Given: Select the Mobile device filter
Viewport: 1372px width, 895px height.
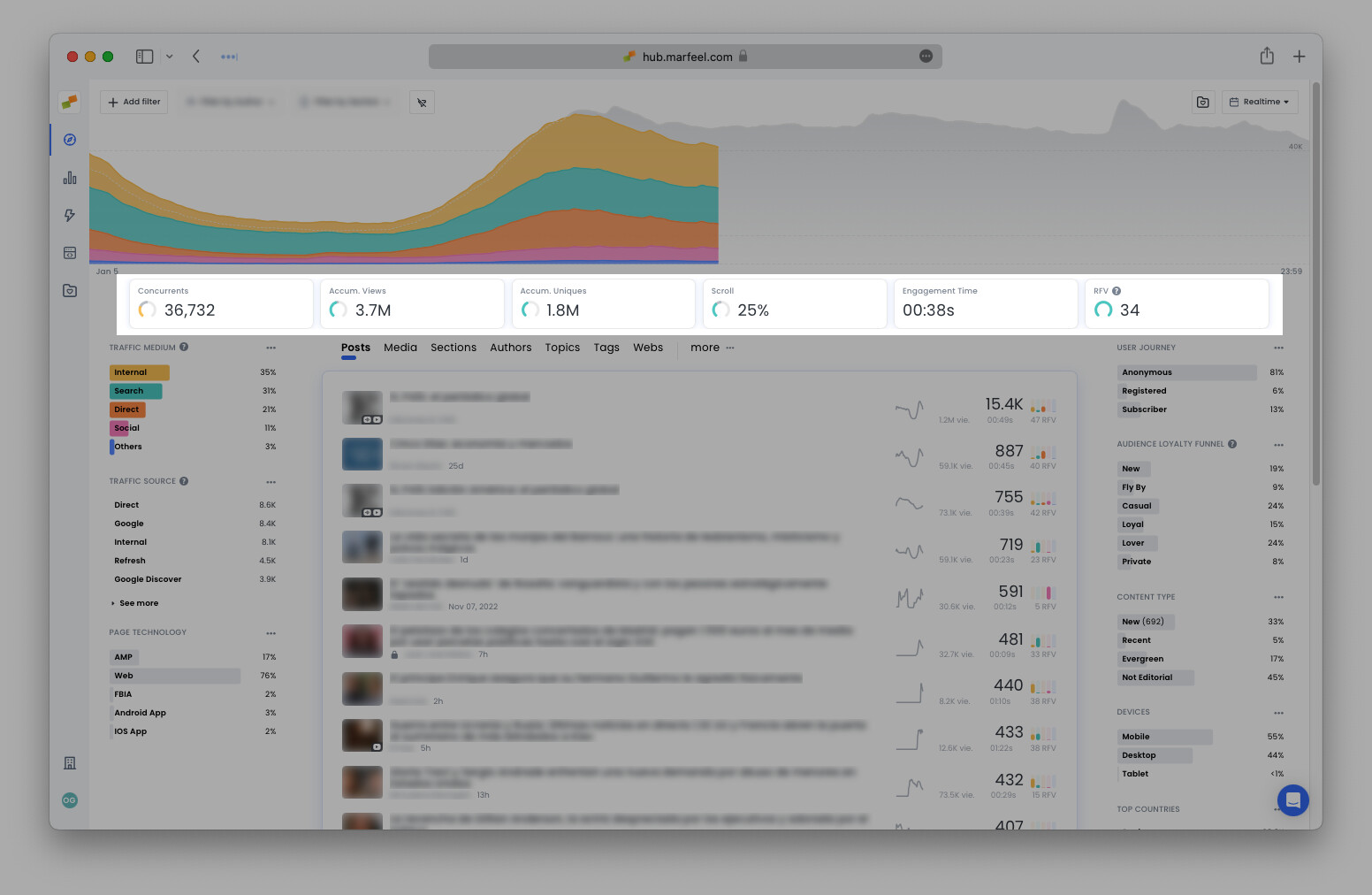Looking at the screenshot, I should tap(1136, 737).
